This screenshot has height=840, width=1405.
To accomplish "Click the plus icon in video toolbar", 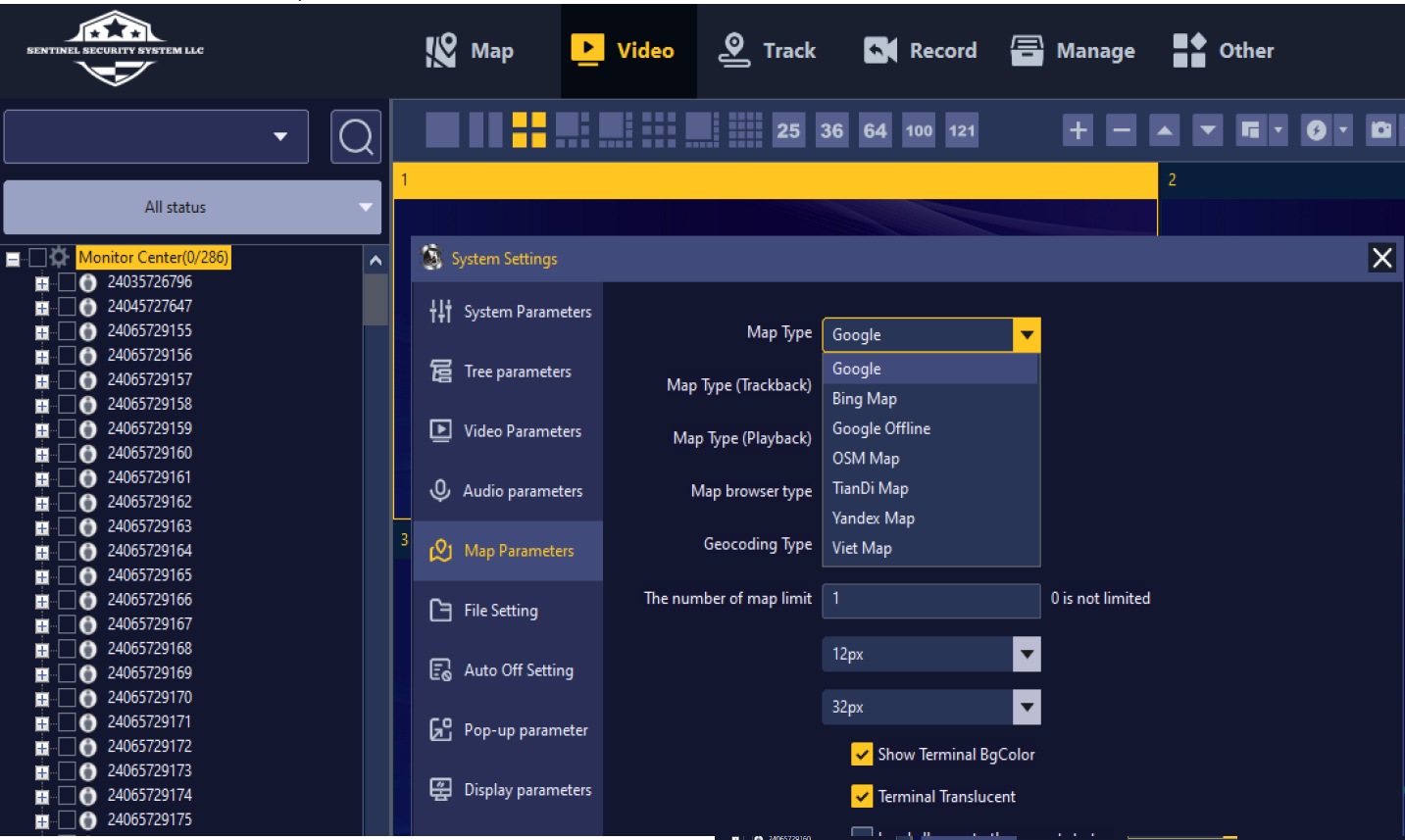I will click(1078, 130).
